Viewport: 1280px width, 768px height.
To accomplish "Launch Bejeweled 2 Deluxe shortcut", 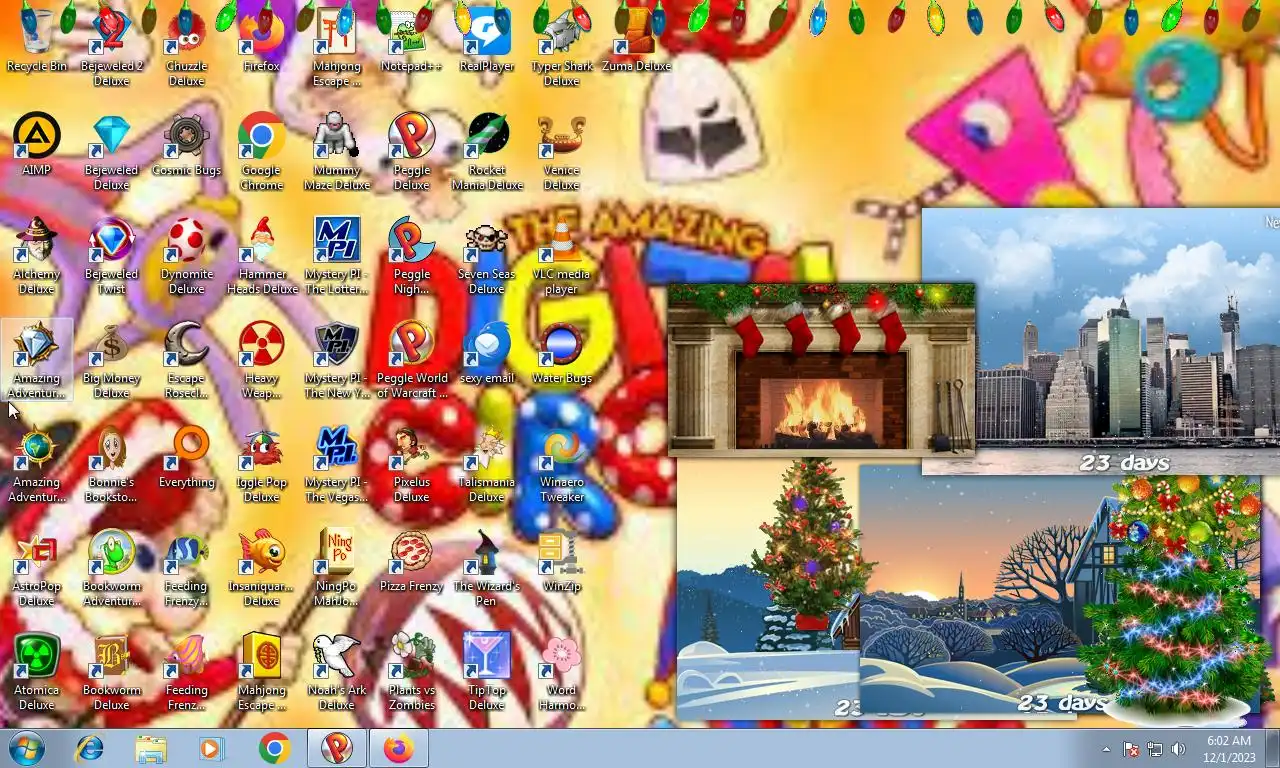I will (x=112, y=47).
